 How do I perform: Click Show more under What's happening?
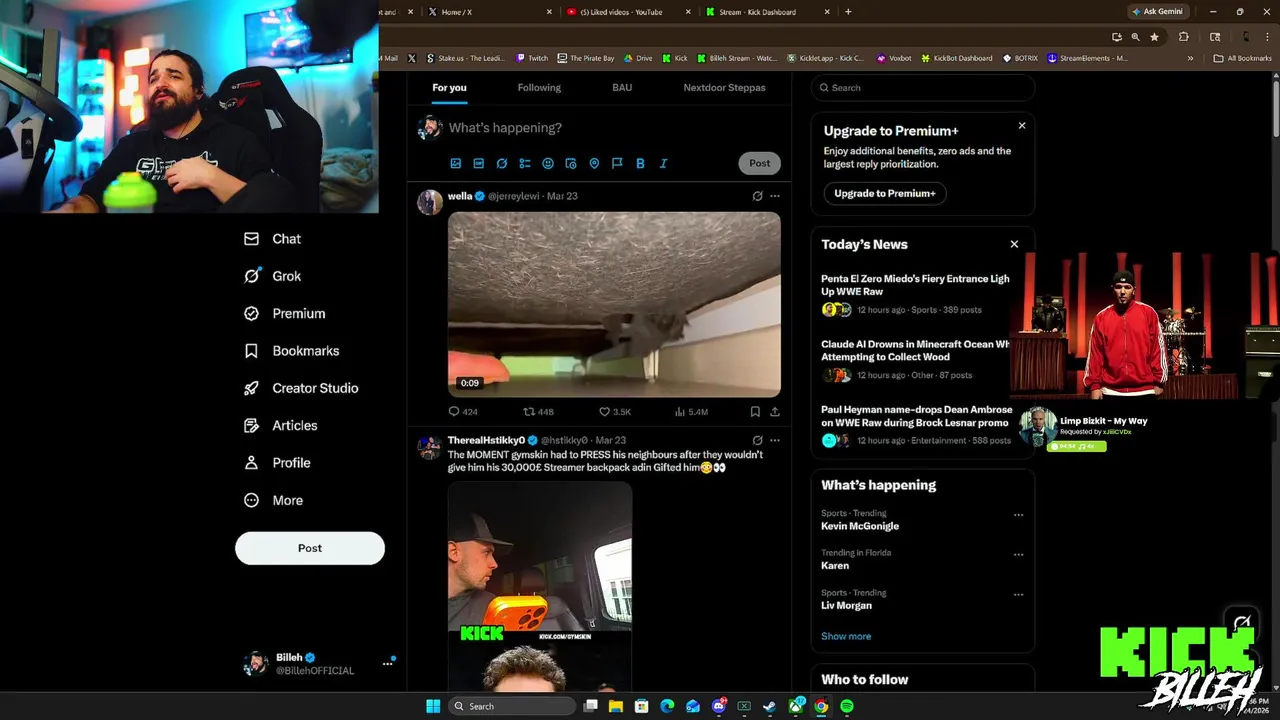pyautogui.click(x=846, y=636)
